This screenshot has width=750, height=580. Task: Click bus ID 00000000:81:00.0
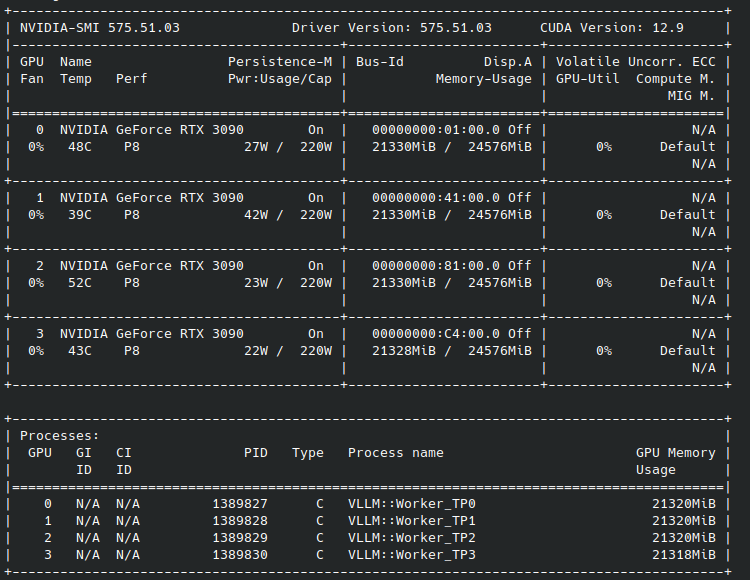pos(436,265)
